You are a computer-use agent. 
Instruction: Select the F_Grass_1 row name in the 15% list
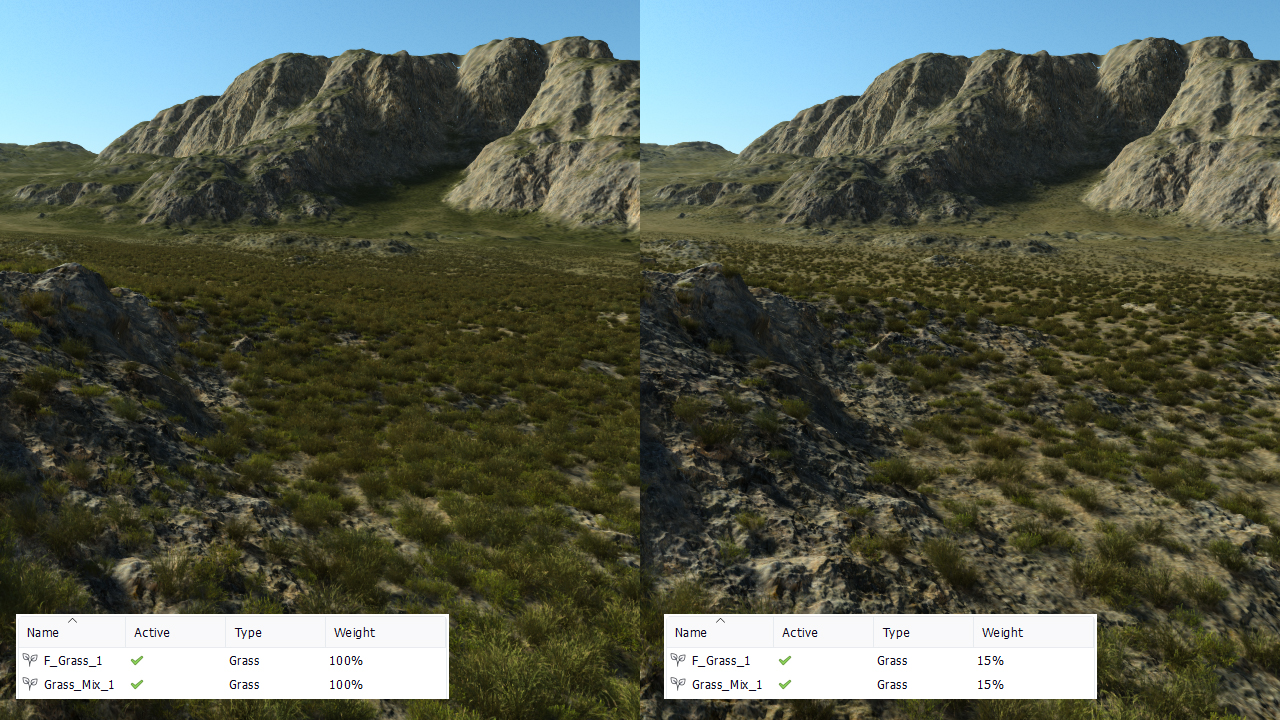click(x=720, y=660)
